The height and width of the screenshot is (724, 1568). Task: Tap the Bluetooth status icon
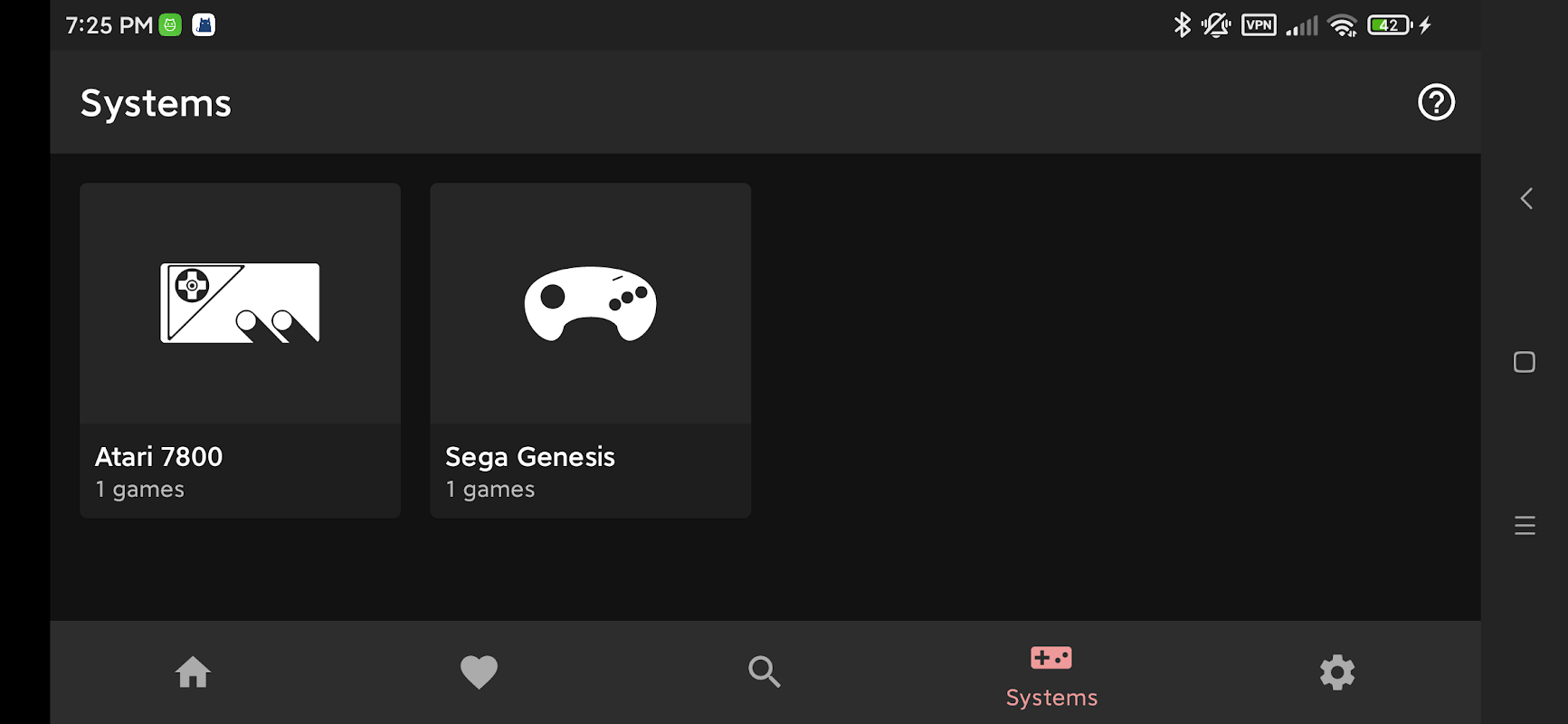[1182, 25]
